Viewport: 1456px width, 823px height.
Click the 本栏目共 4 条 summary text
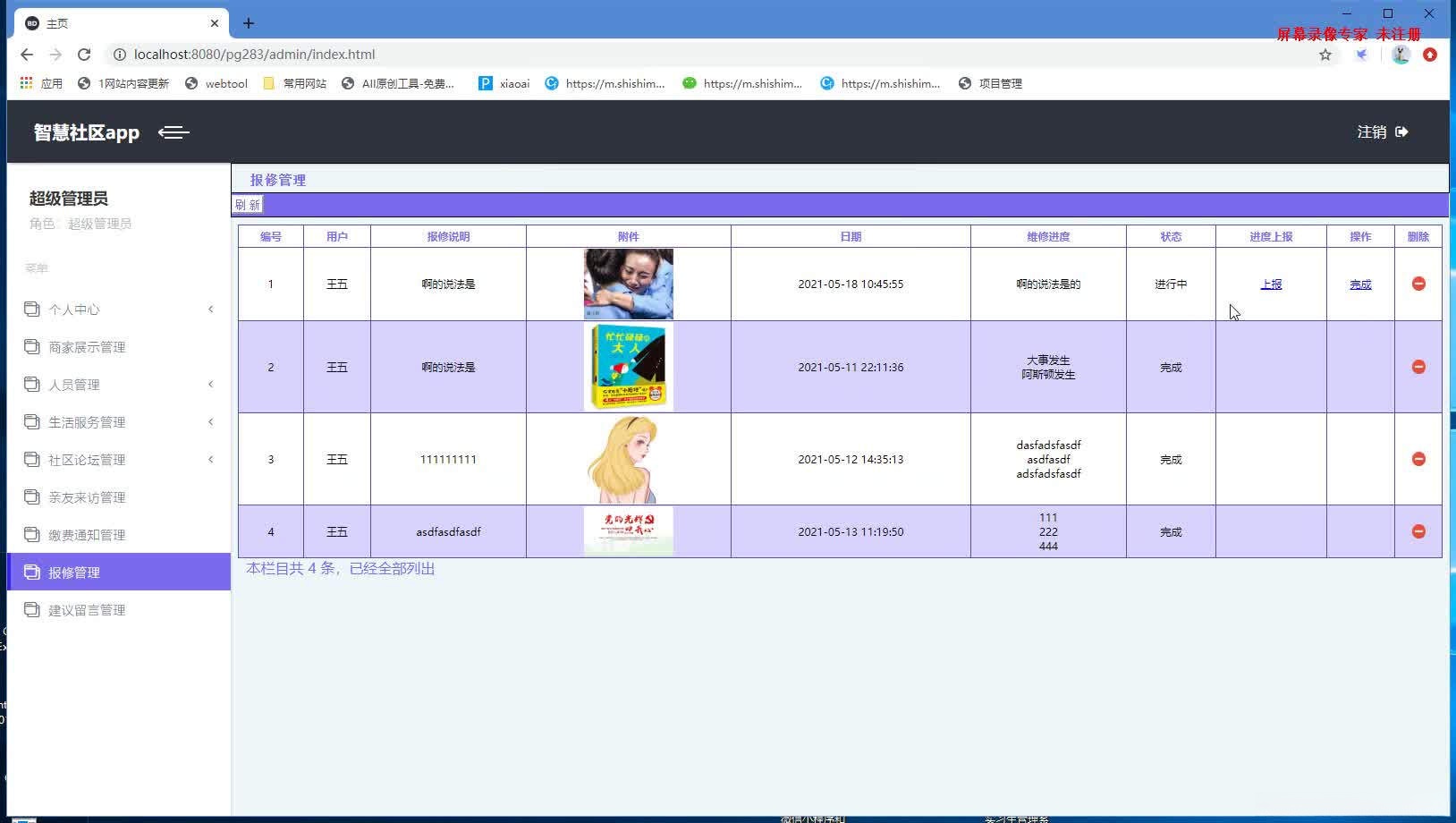(341, 569)
